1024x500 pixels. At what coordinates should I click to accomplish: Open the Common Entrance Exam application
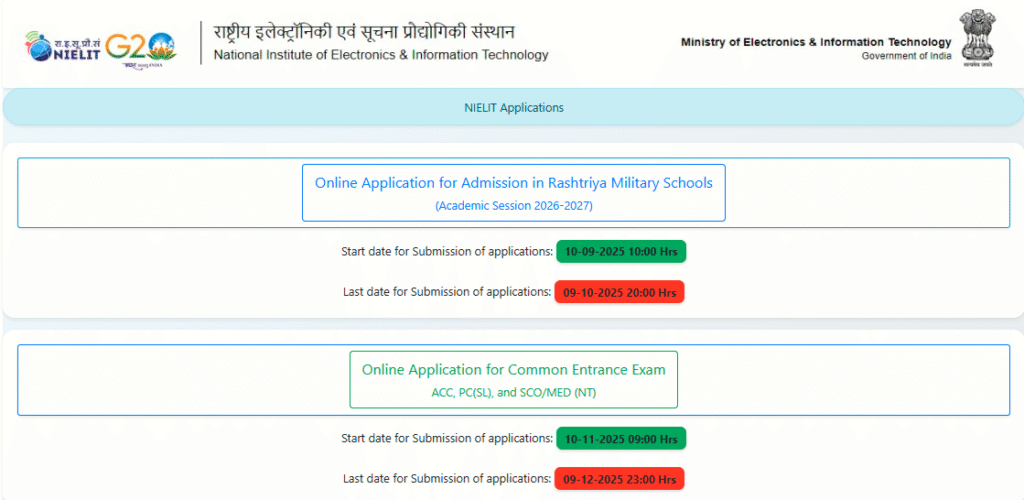[x=513, y=370]
